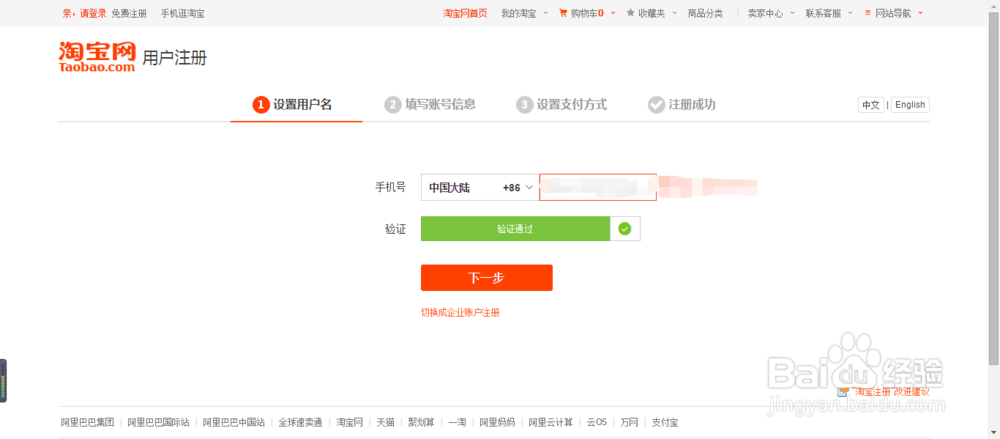Click the Taobao.com logo
1000x439 pixels.
point(97,57)
